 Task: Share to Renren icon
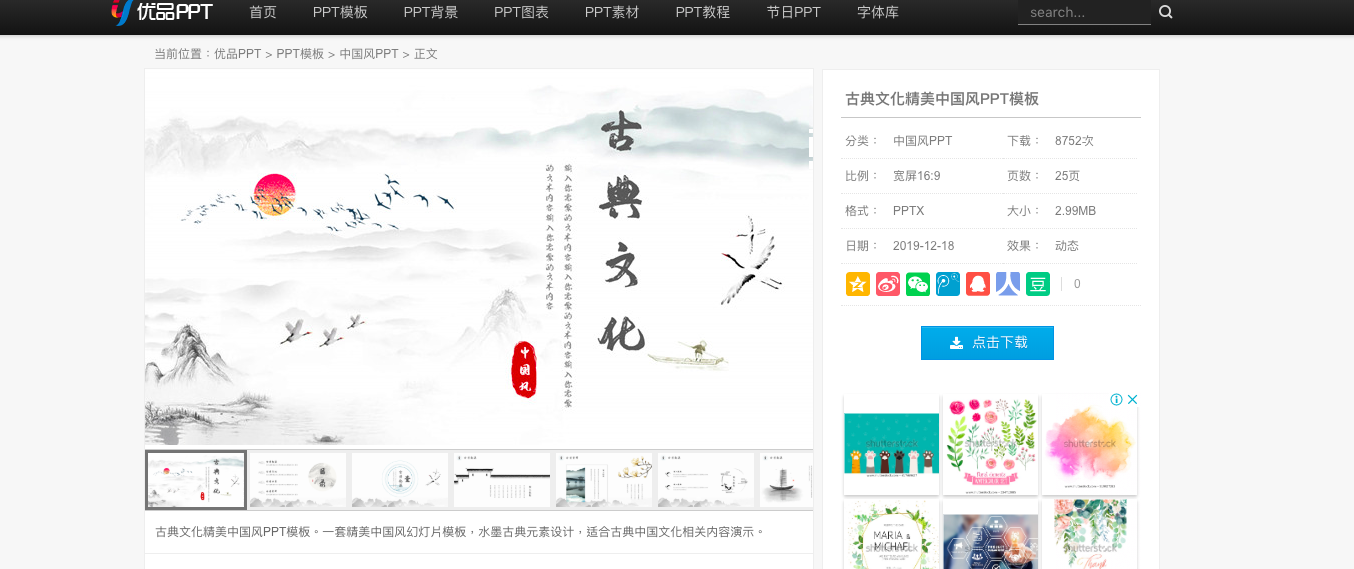[1008, 284]
